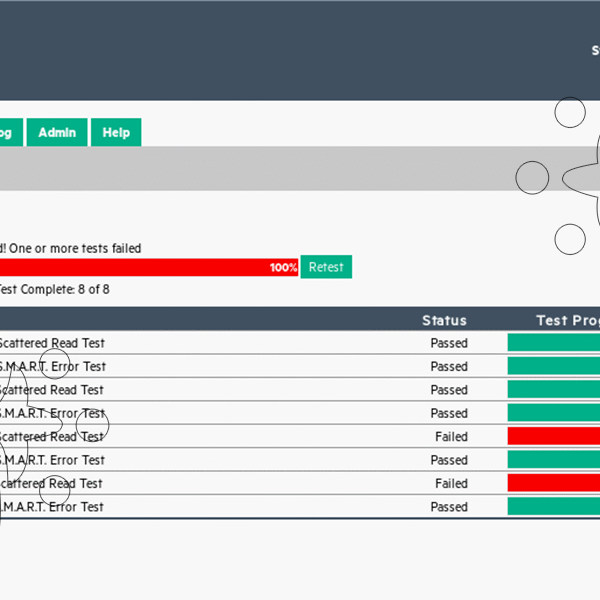Click the 'Test Complete: 8 of 8' text
Image resolution: width=600 pixels, height=600 pixels.
click(54, 290)
